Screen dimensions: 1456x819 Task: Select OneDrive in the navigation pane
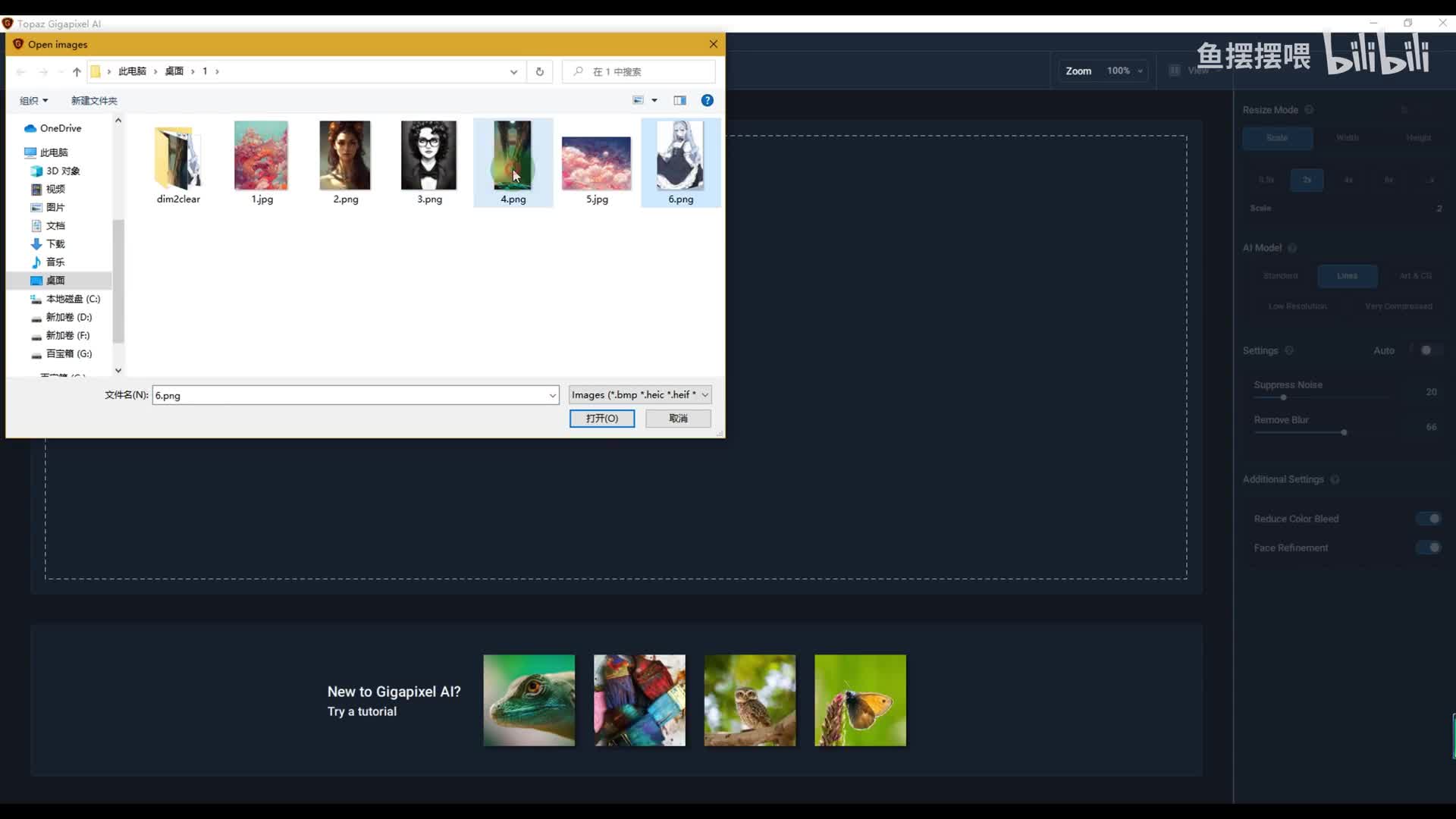click(x=60, y=128)
